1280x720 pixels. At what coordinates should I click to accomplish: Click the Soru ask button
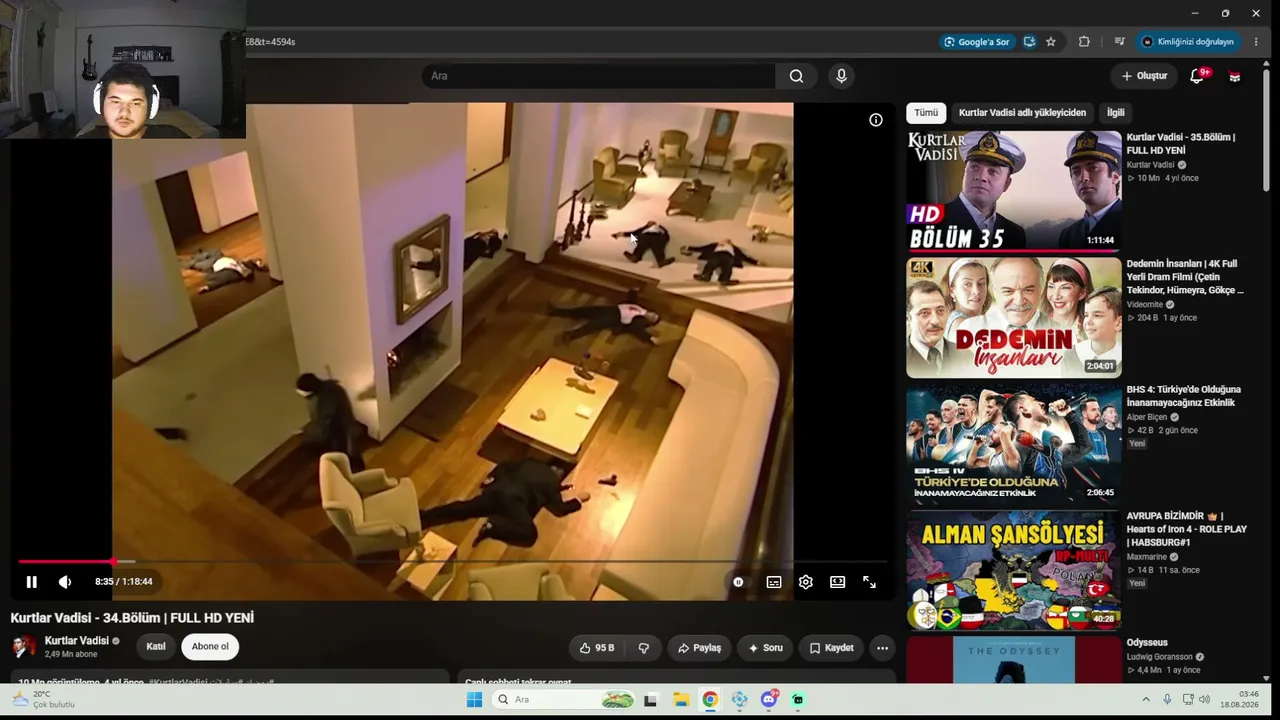pyautogui.click(x=765, y=648)
